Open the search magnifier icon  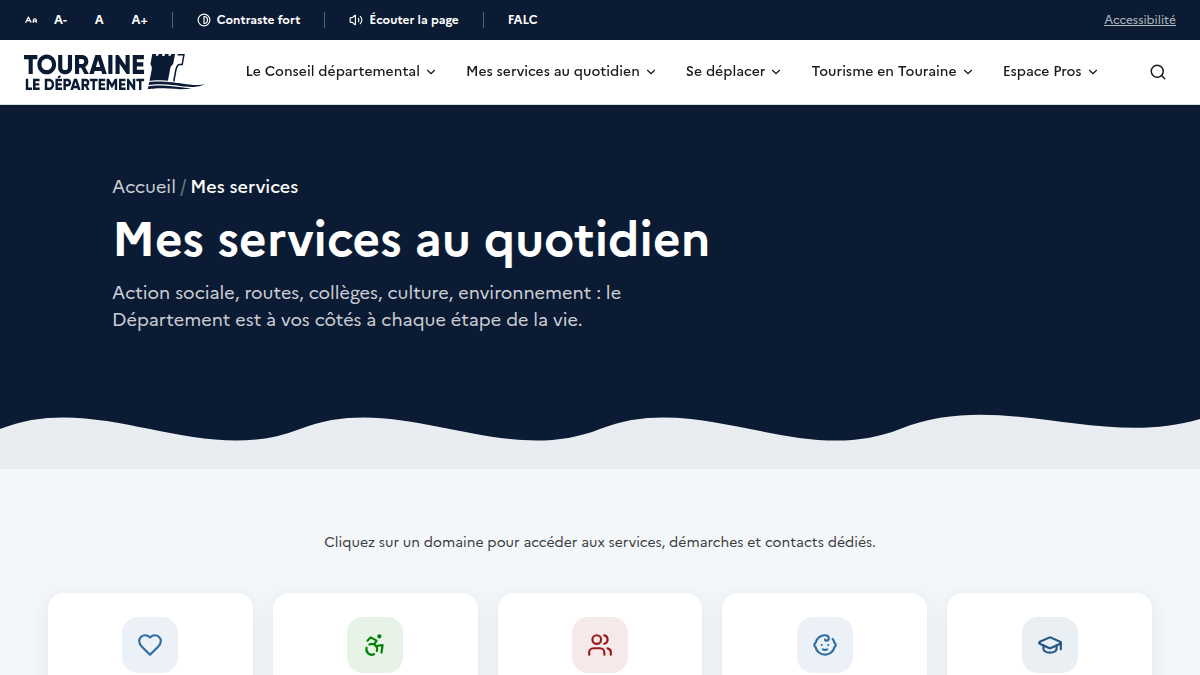[1158, 72]
